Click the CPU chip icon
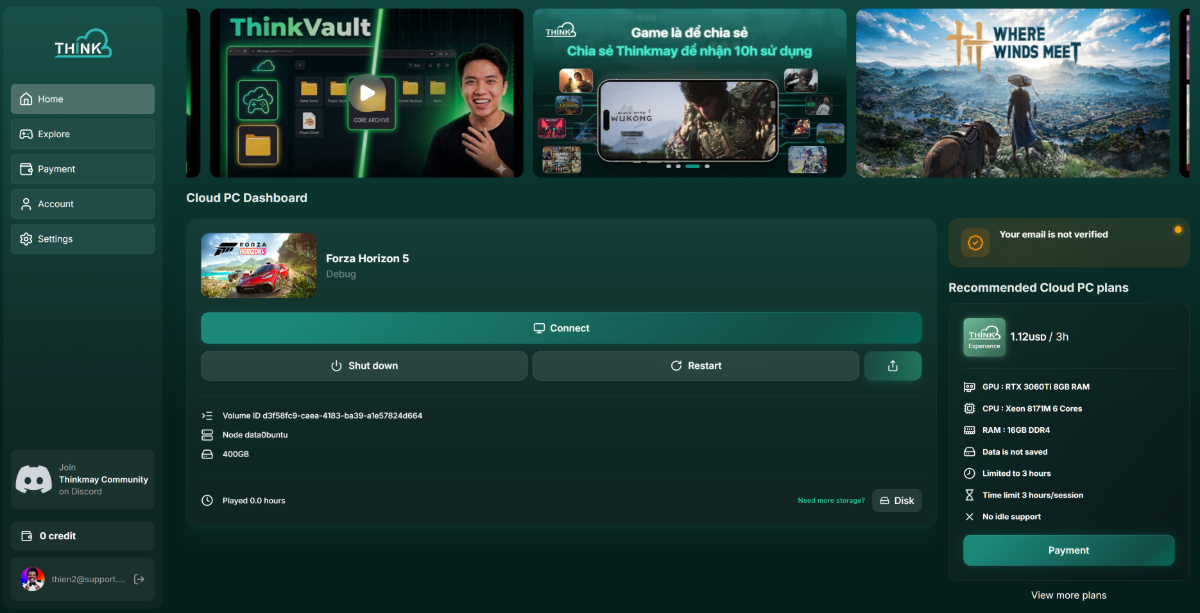This screenshot has width=1200, height=613. pyautogui.click(x=969, y=408)
